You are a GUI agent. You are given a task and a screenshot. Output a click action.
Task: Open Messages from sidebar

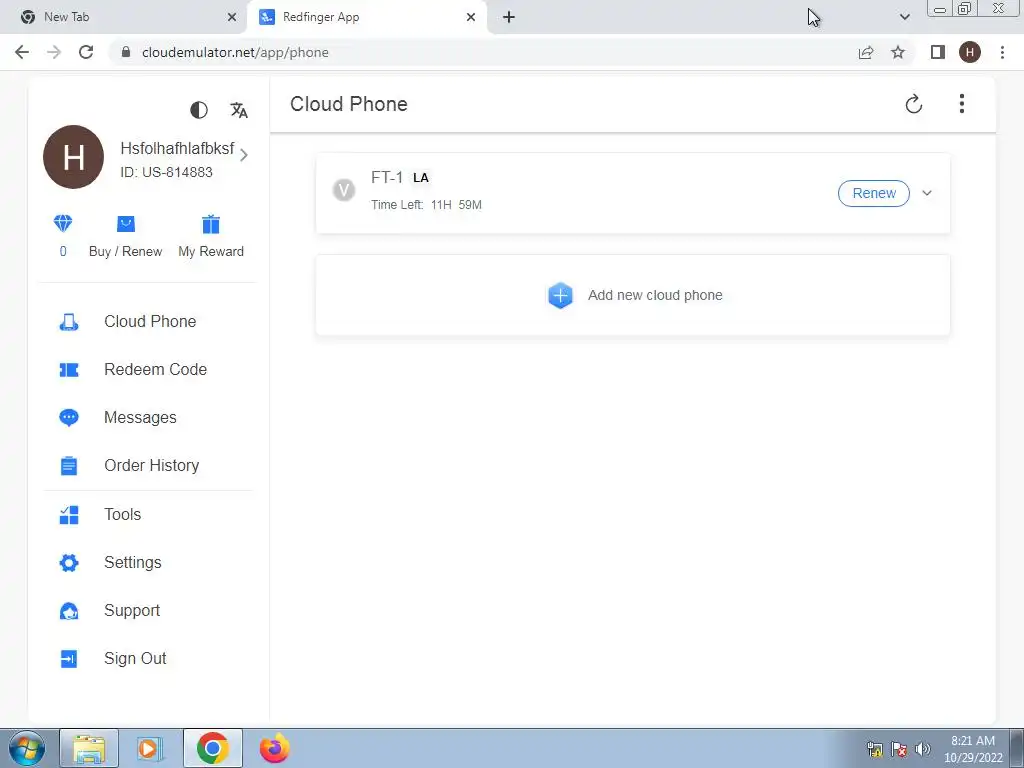point(140,417)
